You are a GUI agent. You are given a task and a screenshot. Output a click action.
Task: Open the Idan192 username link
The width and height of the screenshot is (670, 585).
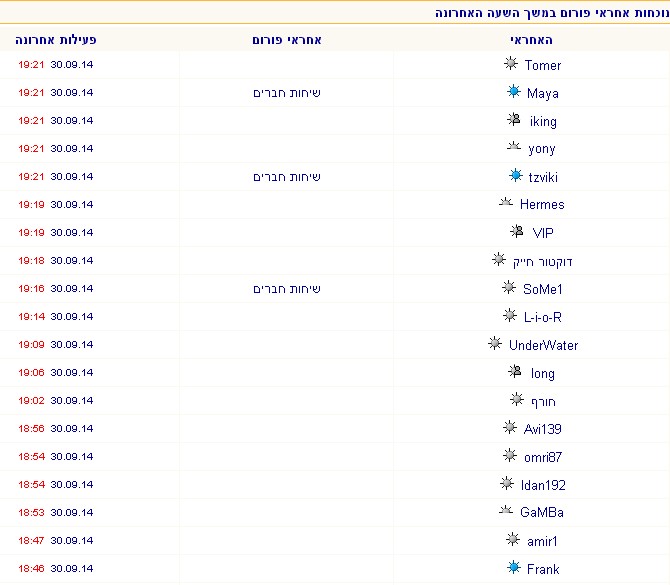tap(544, 485)
